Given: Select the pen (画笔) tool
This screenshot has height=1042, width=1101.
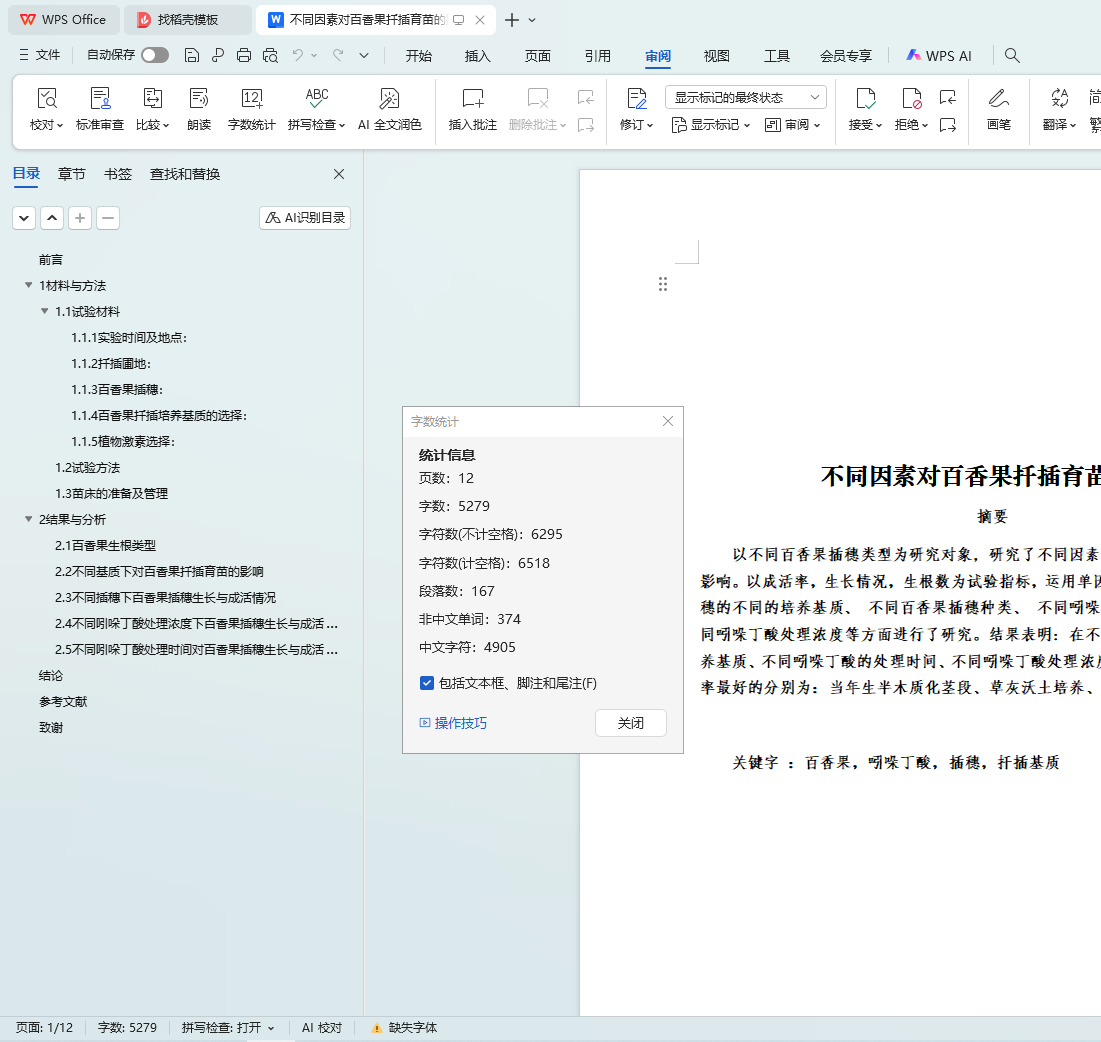Looking at the screenshot, I should tap(998, 99).
